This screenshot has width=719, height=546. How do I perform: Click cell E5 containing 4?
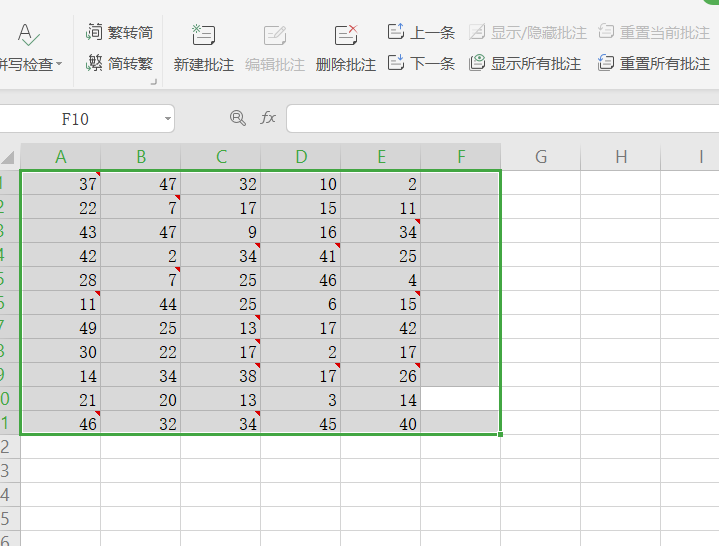381,279
